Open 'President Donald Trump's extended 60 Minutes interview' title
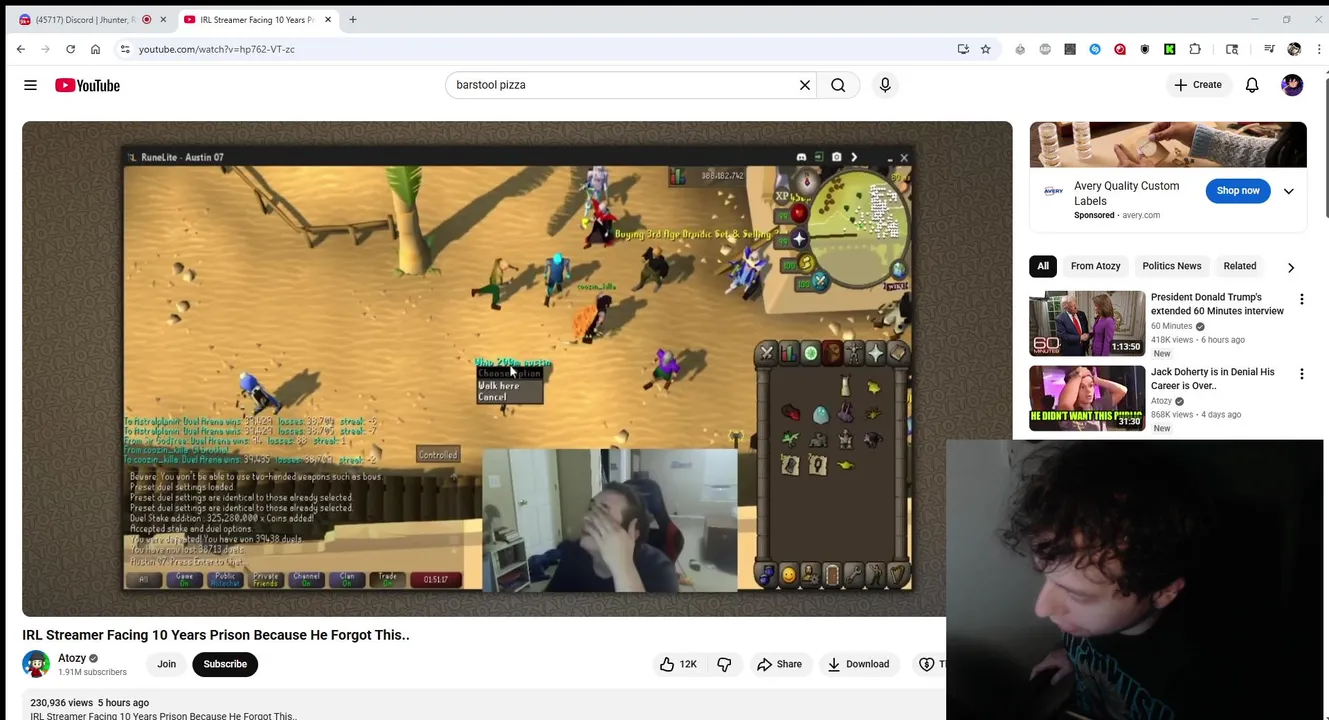The image size is (1329, 720). pyautogui.click(x=1217, y=304)
